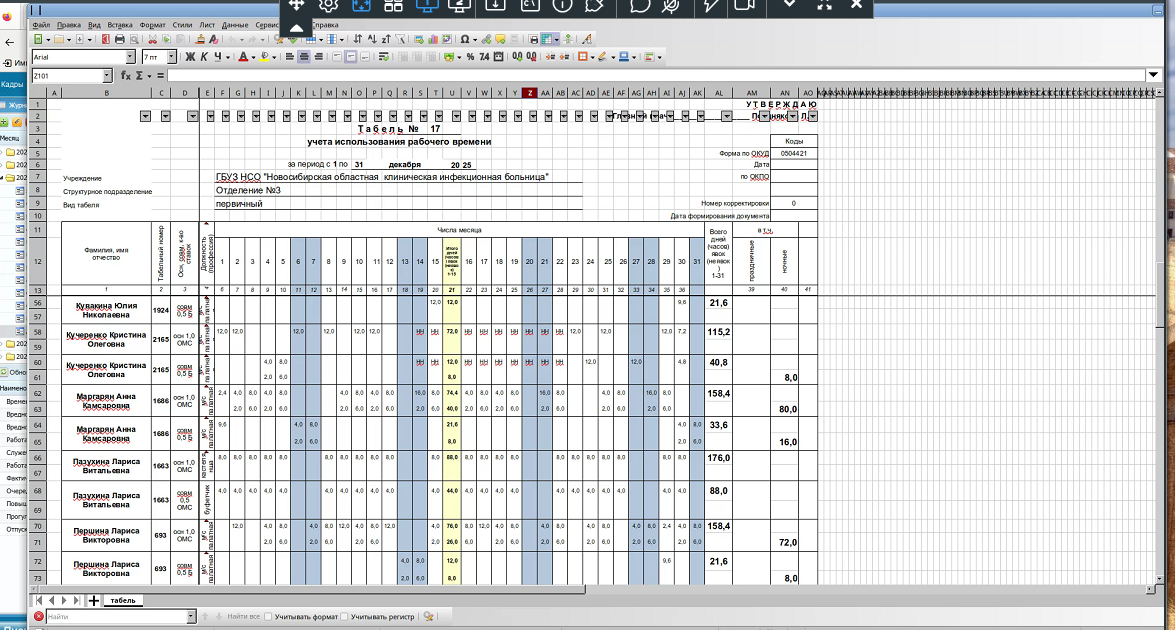
Task: Click the equals Formula button
Action: [x=160, y=76]
